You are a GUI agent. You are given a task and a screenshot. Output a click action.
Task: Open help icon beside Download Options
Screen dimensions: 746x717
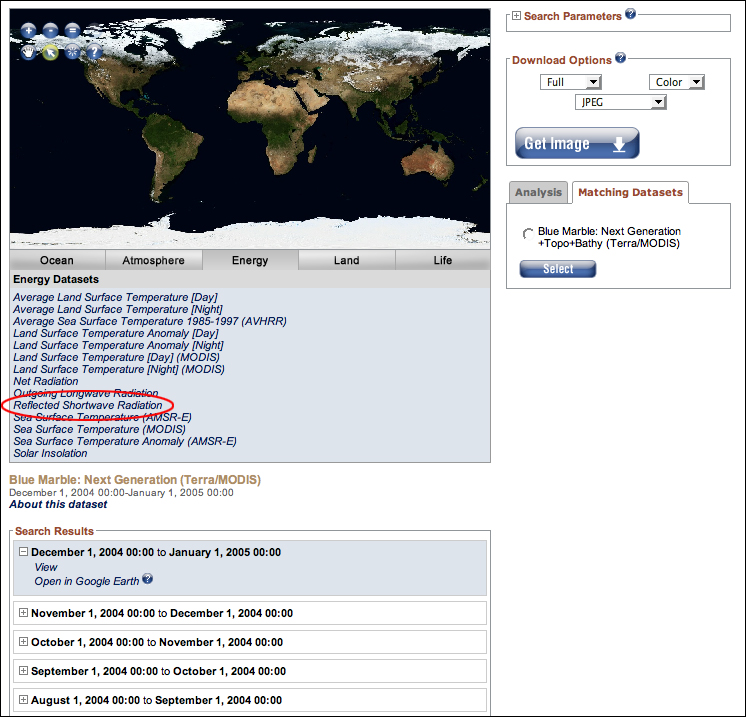tap(620, 59)
